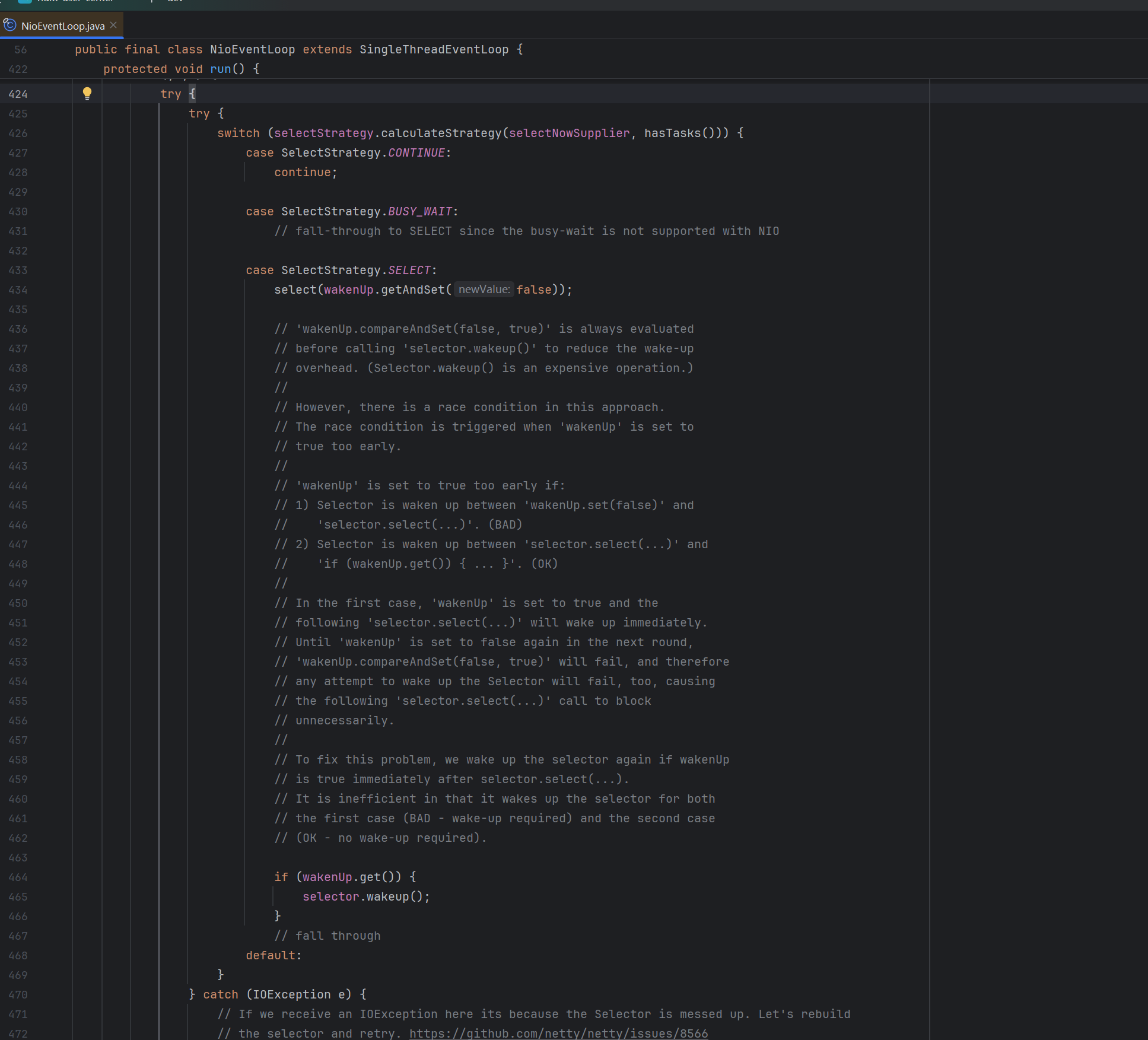
Task: Click line number 470 in gutter
Action: point(18,994)
